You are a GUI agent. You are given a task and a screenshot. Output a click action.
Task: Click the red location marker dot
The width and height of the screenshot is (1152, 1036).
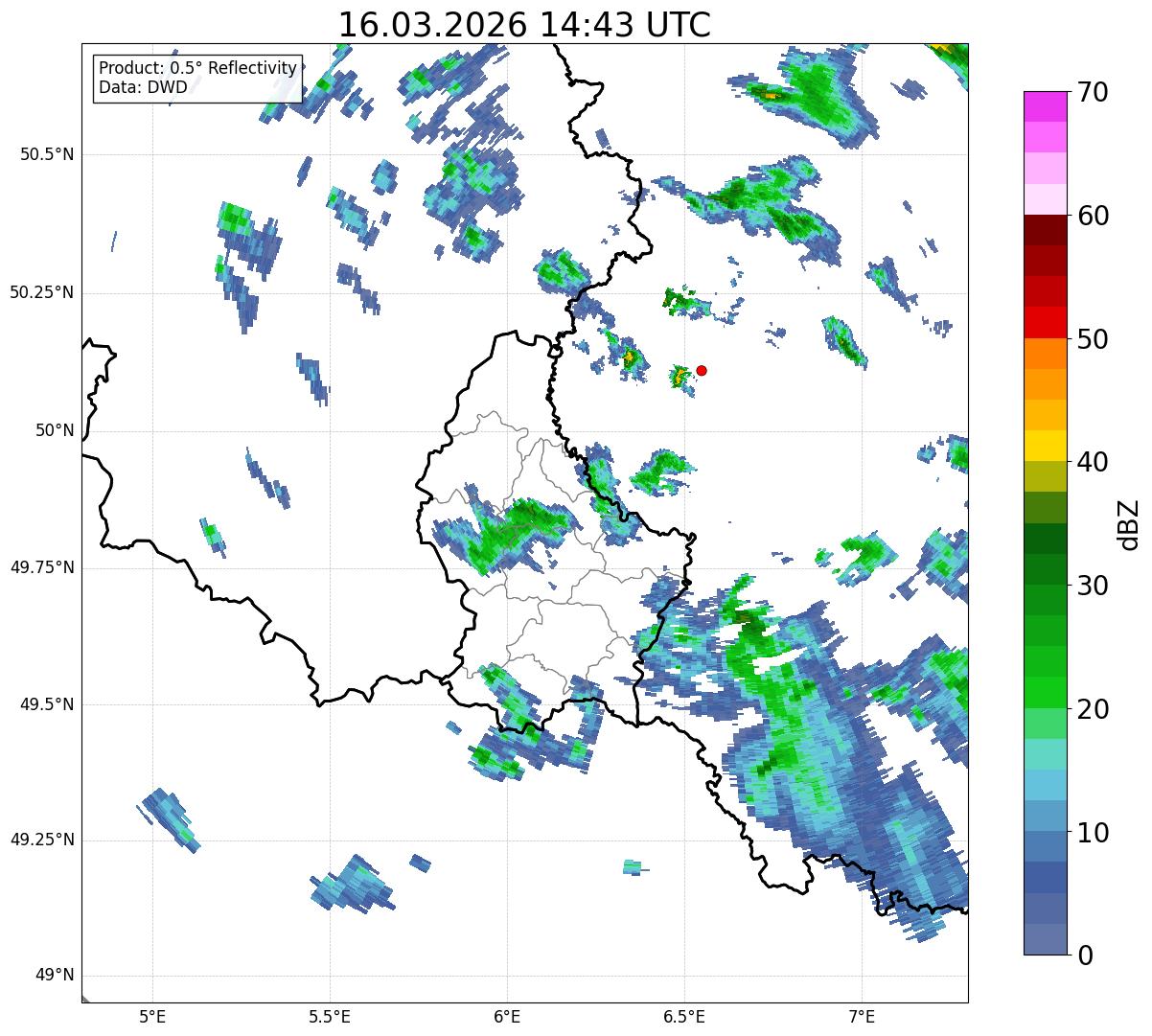702,370
